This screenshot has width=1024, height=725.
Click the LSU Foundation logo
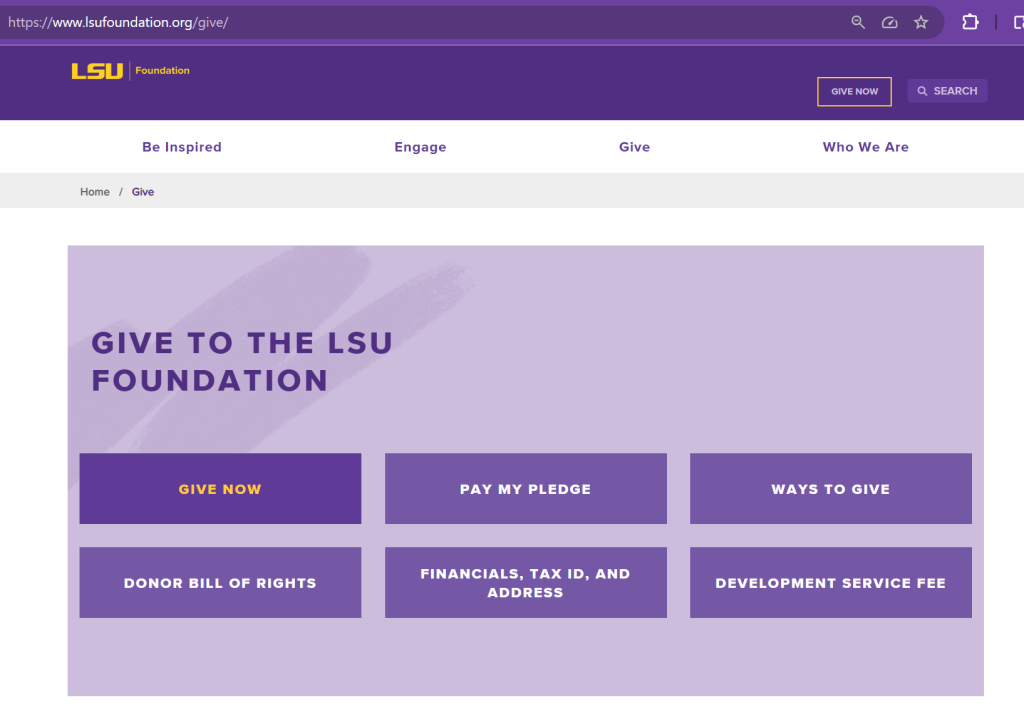(x=130, y=71)
